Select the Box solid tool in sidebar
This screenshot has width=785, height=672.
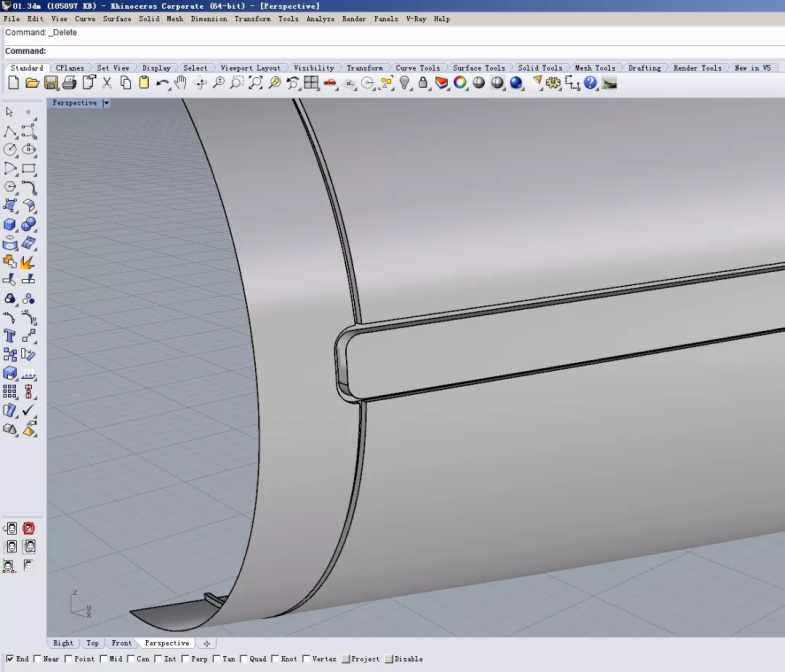[x=10, y=224]
